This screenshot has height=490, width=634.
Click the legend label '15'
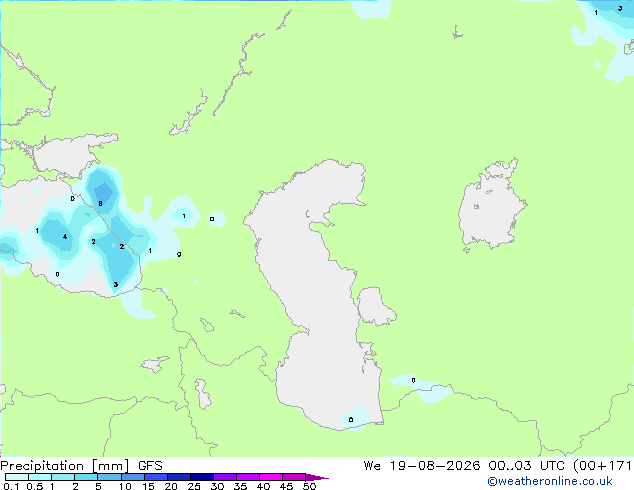[x=148, y=486]
